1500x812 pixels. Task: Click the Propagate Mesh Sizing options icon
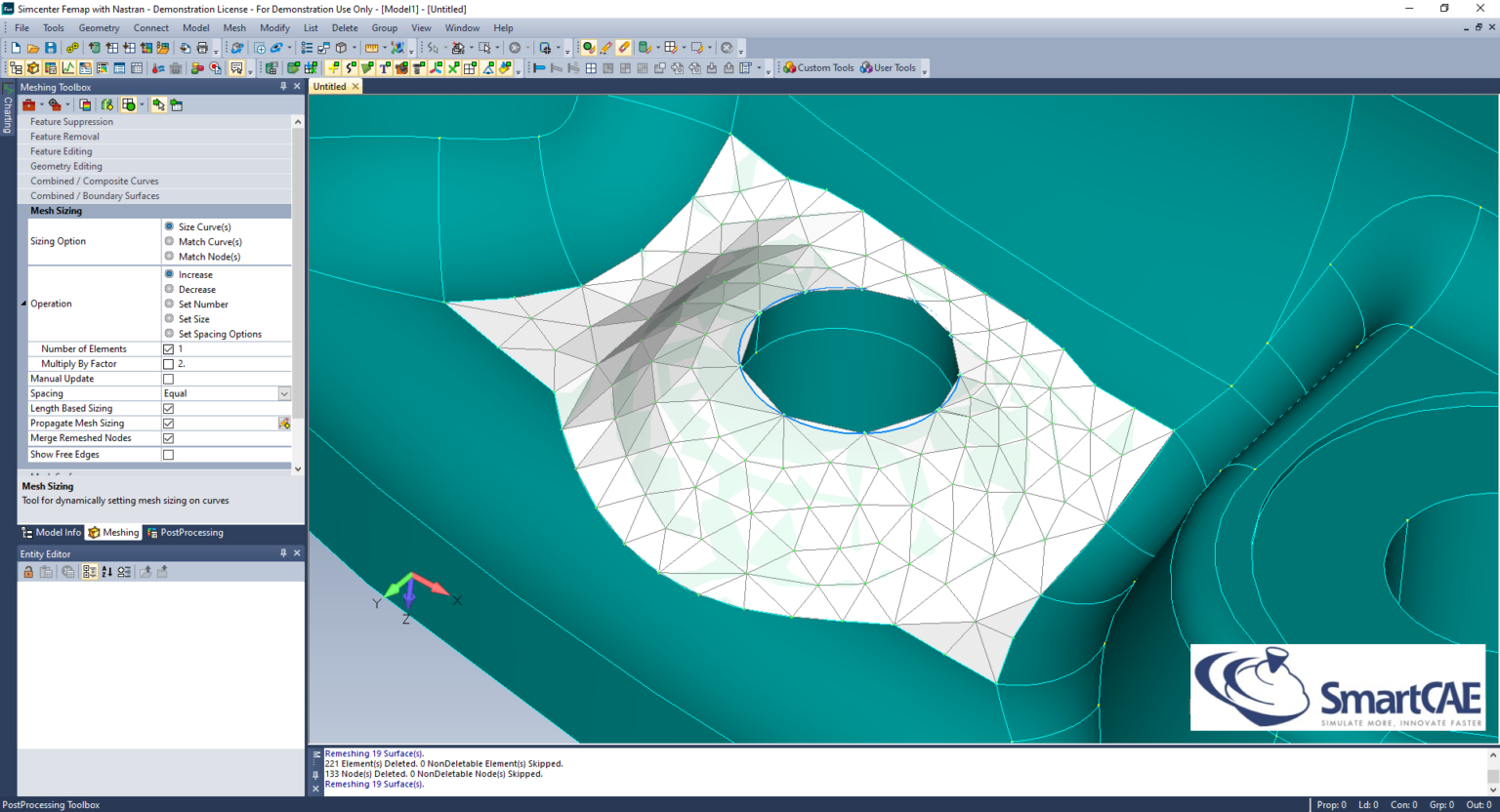point(284,424)
